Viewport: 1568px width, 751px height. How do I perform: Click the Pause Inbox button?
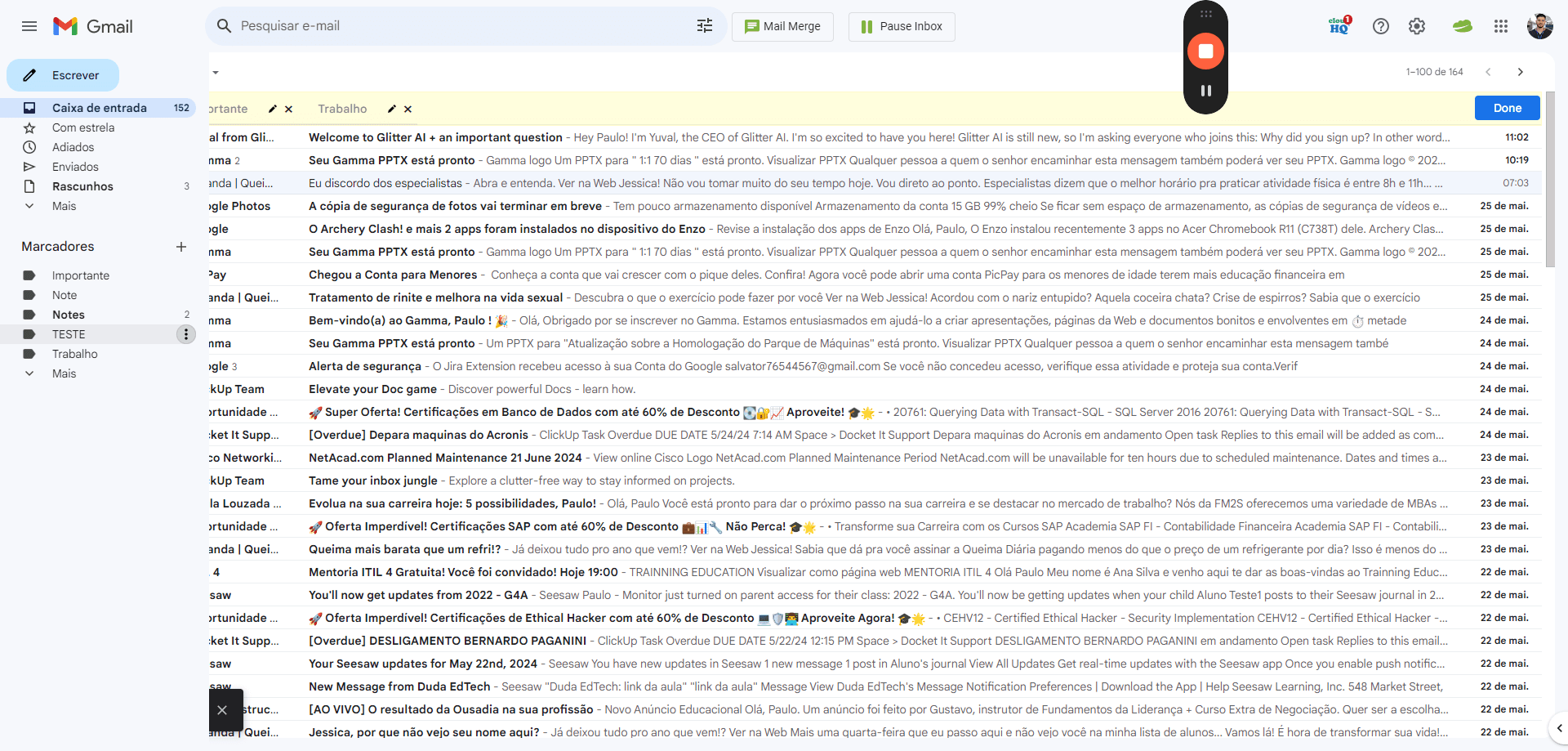point(902,26)
